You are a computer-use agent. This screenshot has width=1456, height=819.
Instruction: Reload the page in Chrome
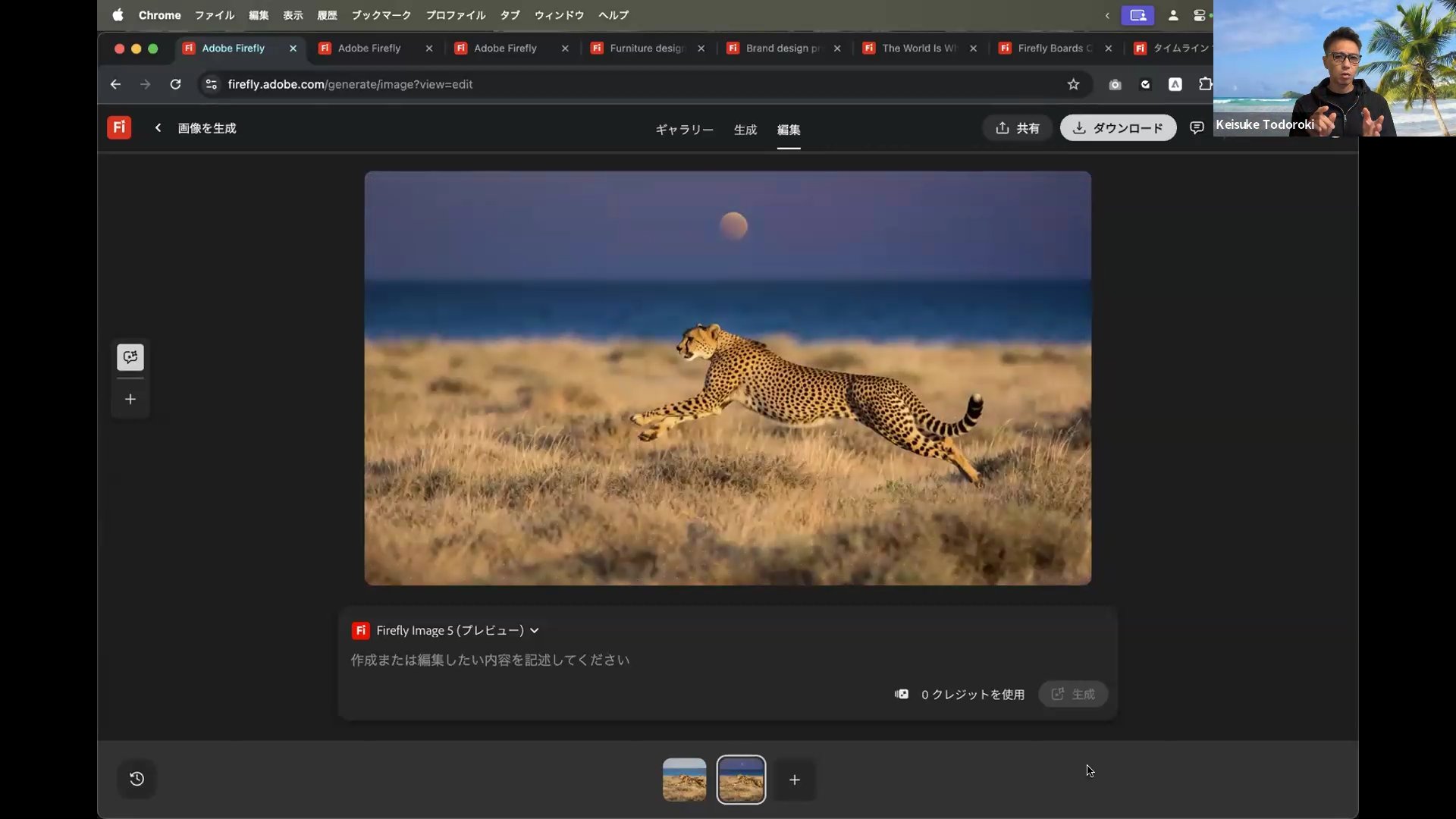175,84
